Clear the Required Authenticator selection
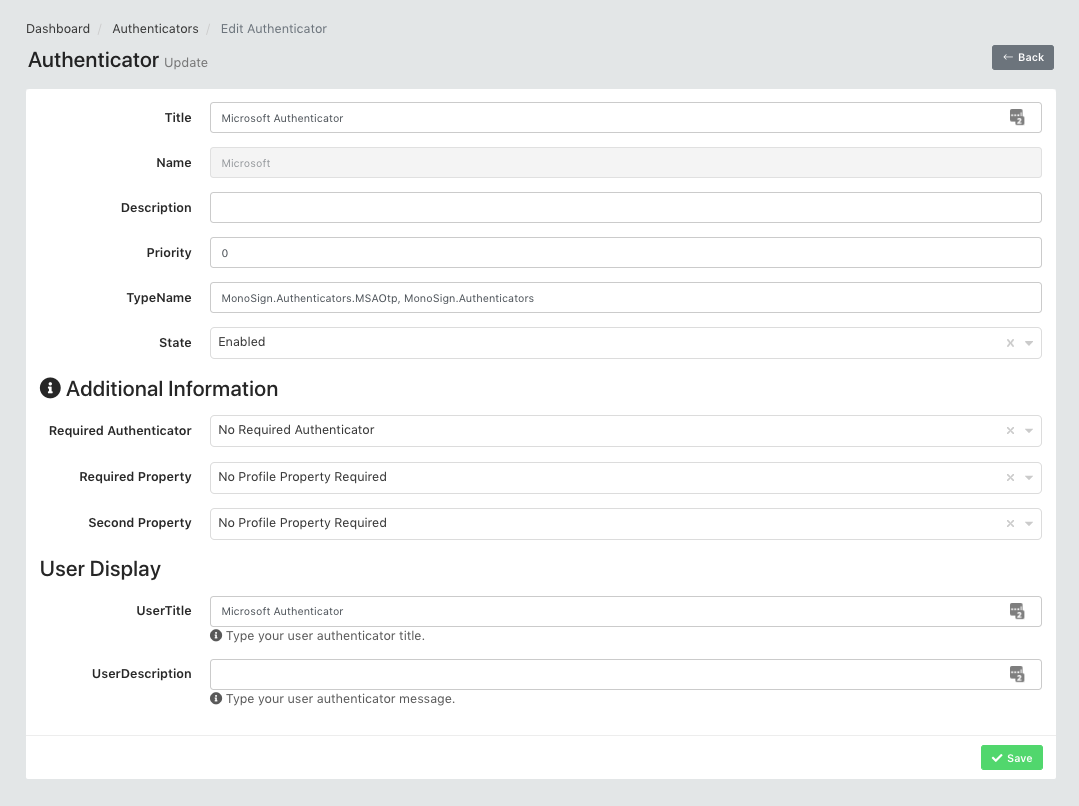This screenshot has width=1079, height=806. (1010, 431)
